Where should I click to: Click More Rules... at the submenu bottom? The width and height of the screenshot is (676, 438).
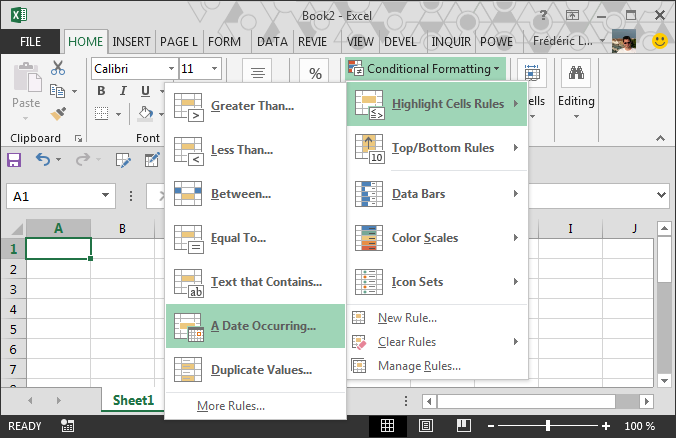(x=231, y=405)
